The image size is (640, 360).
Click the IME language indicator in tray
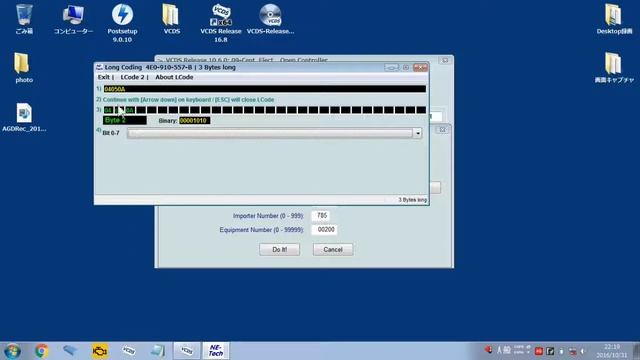coord(503,350)
